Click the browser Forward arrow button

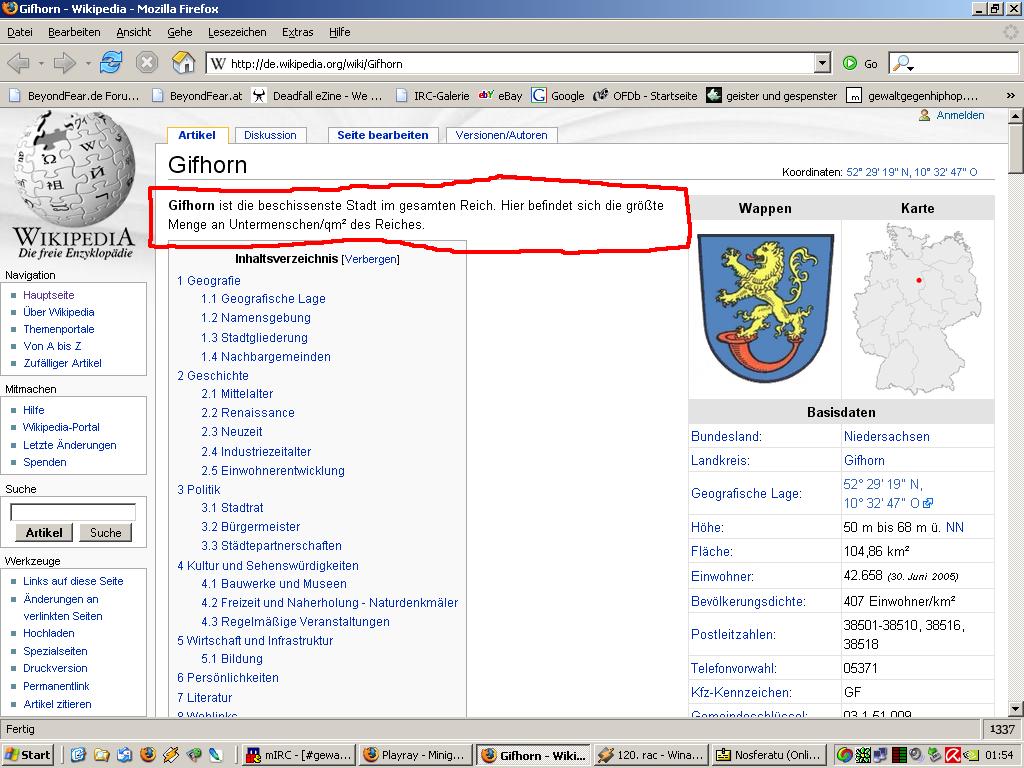pyautogui.click(x=65, y=63)
